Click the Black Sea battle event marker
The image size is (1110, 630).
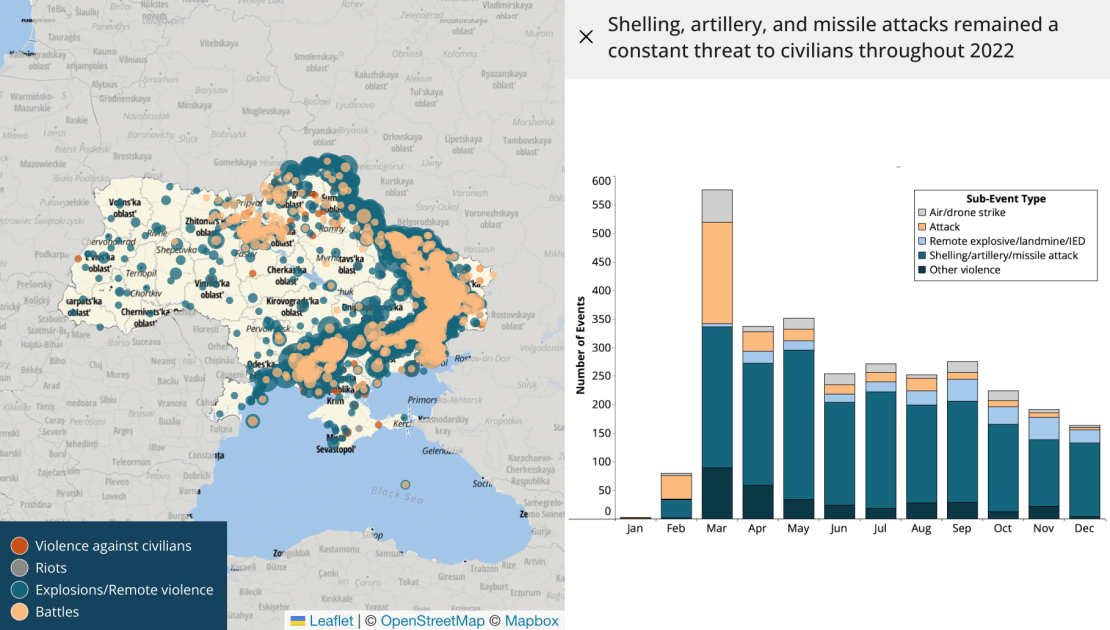pyautogui.click(x=405, y=485)
